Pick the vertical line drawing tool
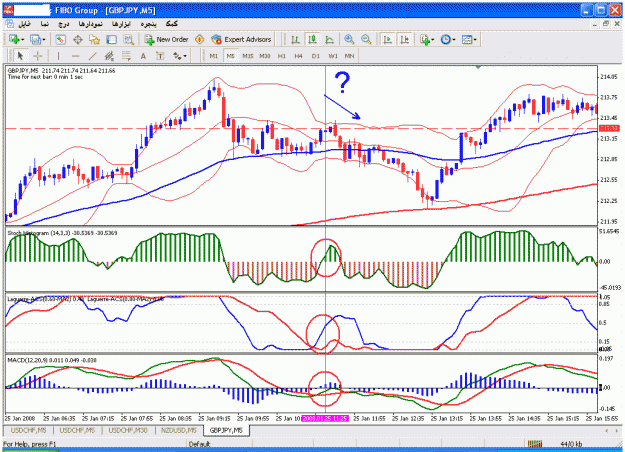 (58, 56)
